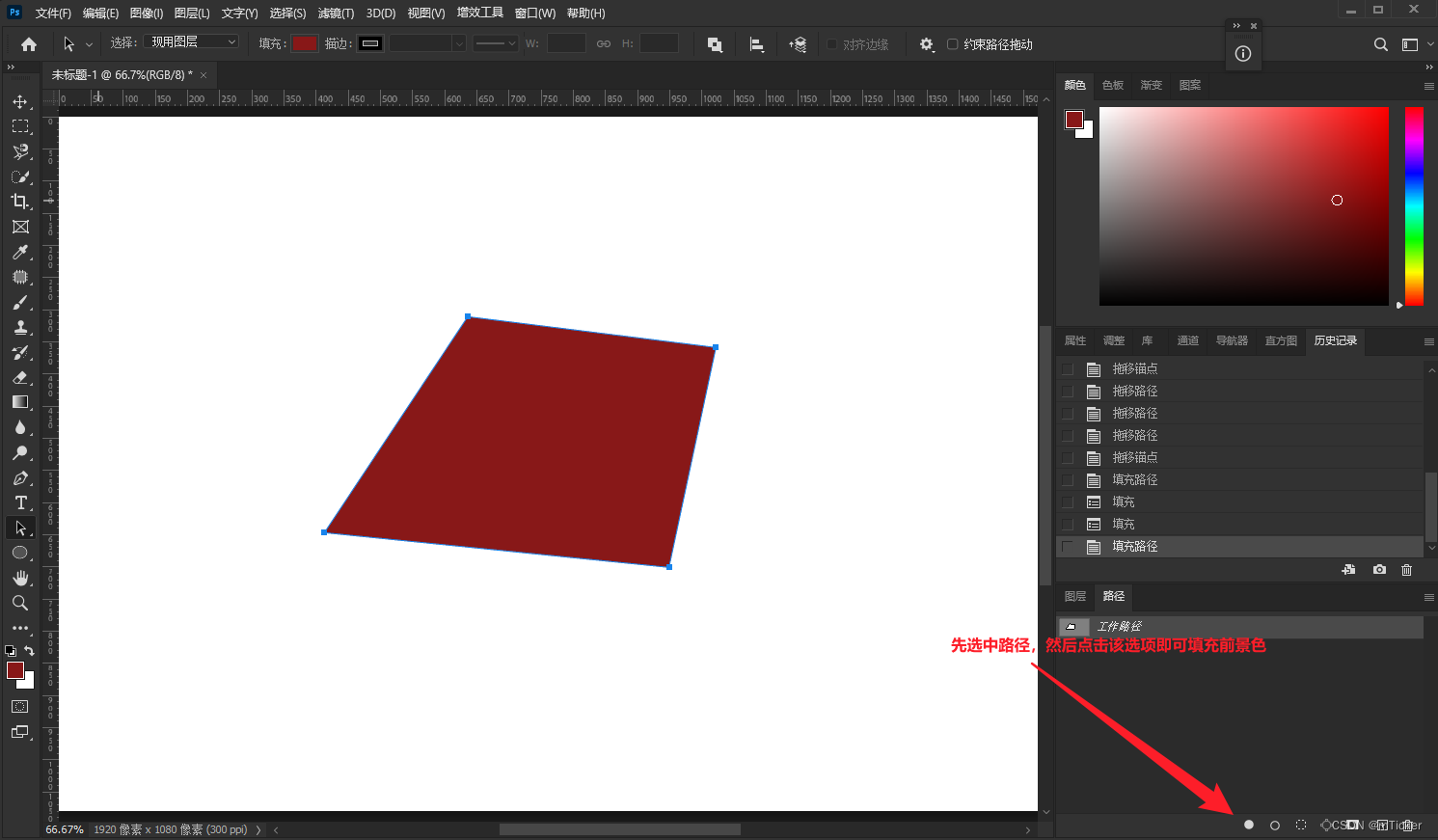
Task: Open the stroke width dropdown
Action: [459, 43]
